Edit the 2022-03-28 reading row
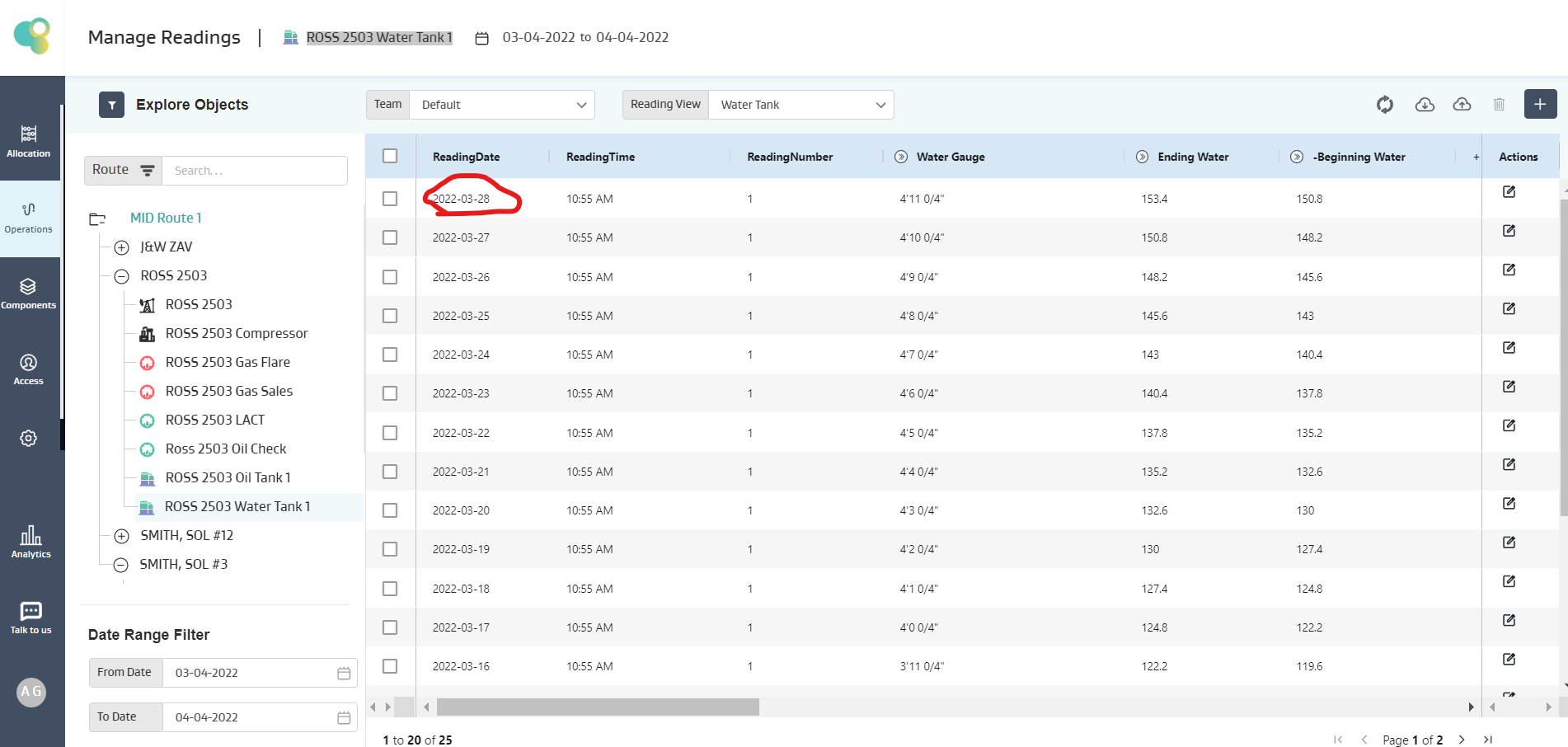 tap(1509, 192)
